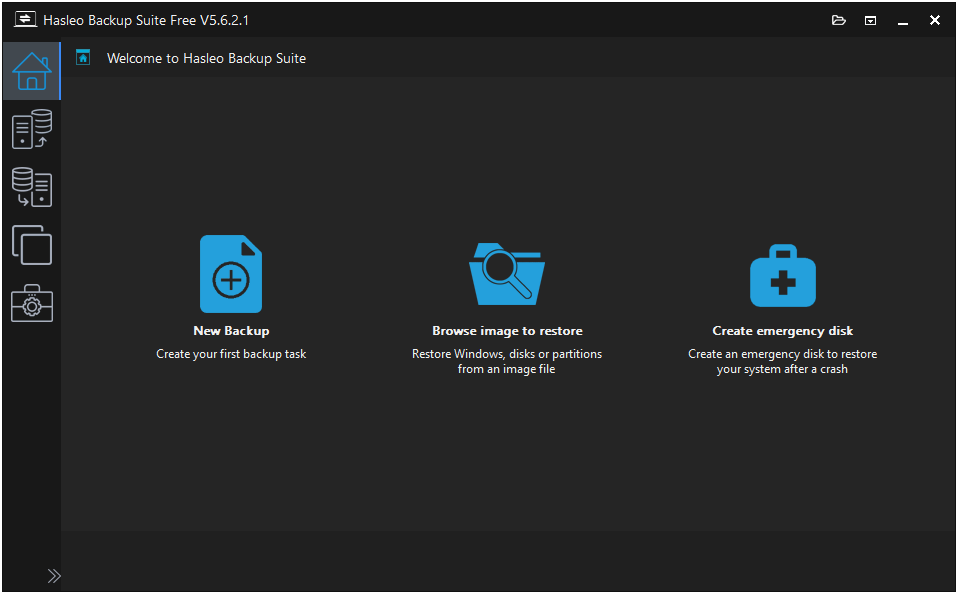Minimize the Hasleo Backup Suite window
The width and height of the screenshot is (960, 596).
(x=904, y=21)
